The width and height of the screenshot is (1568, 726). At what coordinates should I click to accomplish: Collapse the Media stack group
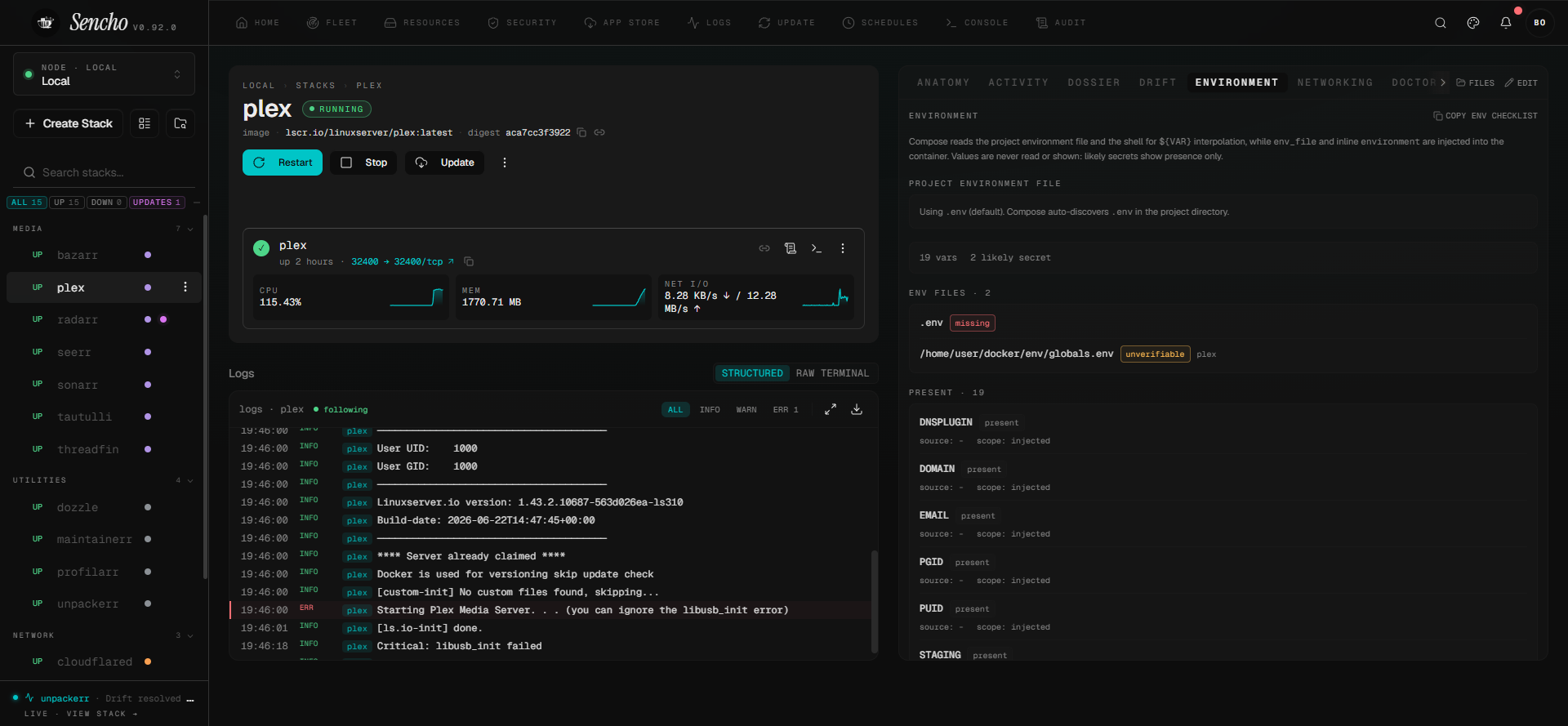[189, 229]
